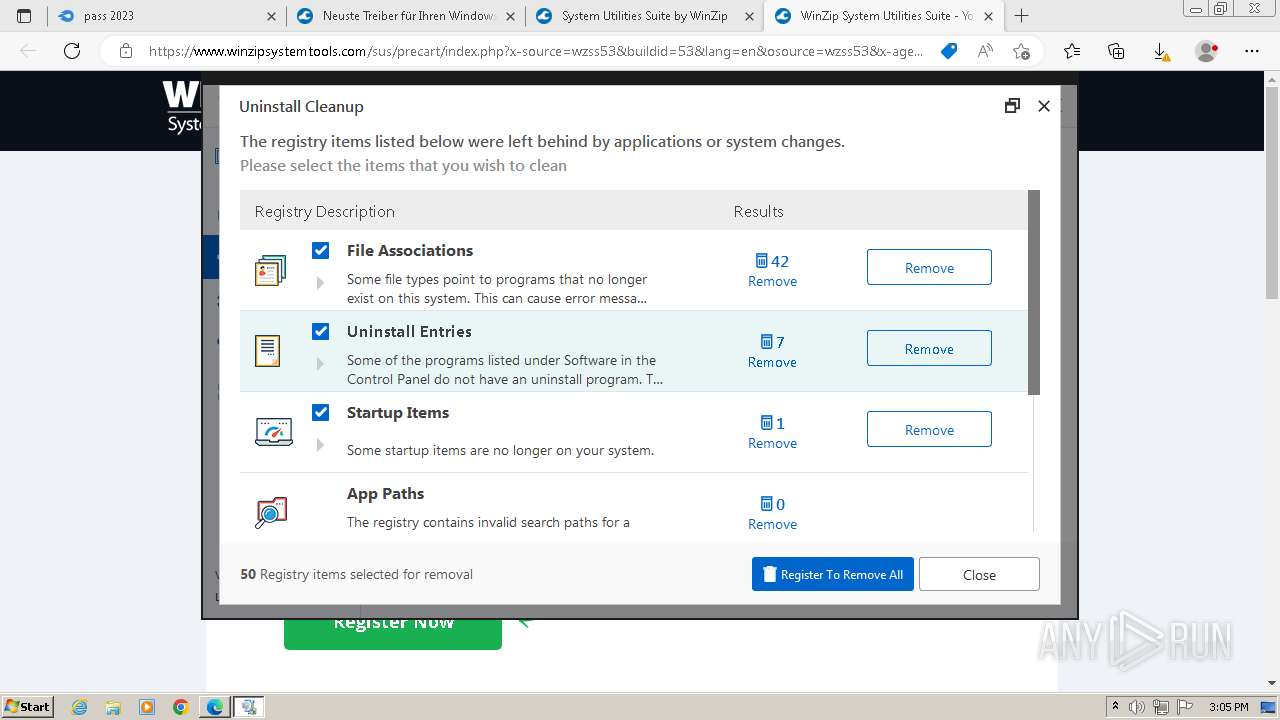Click Remove button for Startup Items
Image resolution: width=1280 pixels, height=720 pixels.
coord(929,429)
